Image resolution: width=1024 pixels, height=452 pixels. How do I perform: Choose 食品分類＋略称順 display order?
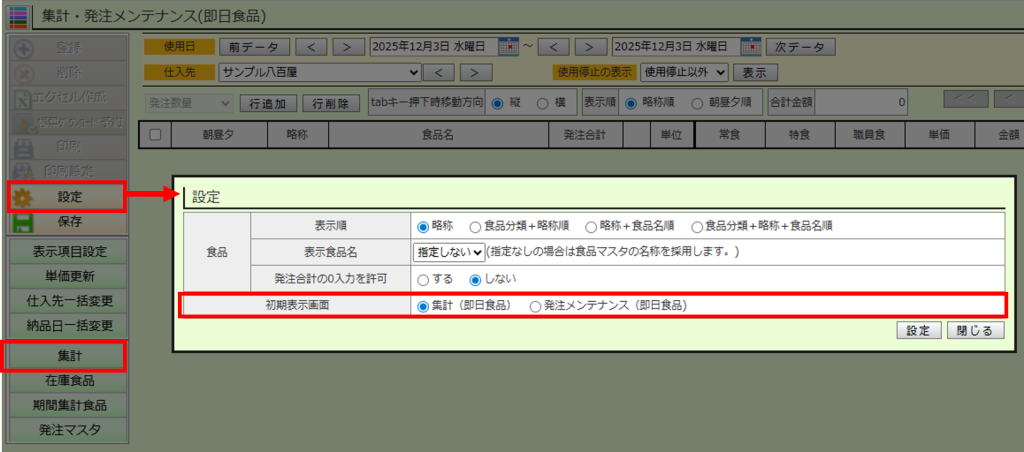tap(474, 226)
